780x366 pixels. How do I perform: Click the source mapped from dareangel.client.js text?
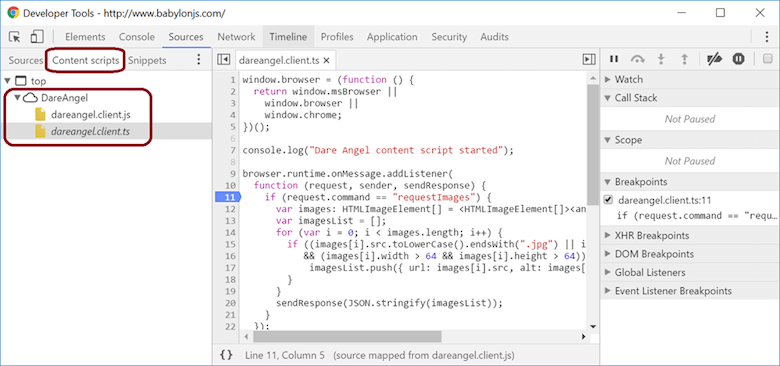(424, 356)
